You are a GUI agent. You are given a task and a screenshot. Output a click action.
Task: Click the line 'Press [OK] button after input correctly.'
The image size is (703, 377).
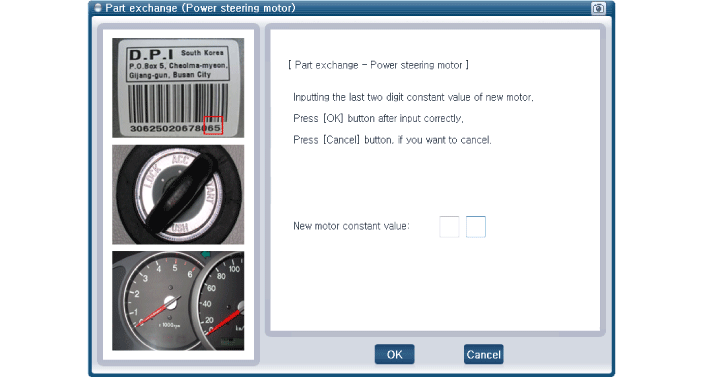click(378, 118)
